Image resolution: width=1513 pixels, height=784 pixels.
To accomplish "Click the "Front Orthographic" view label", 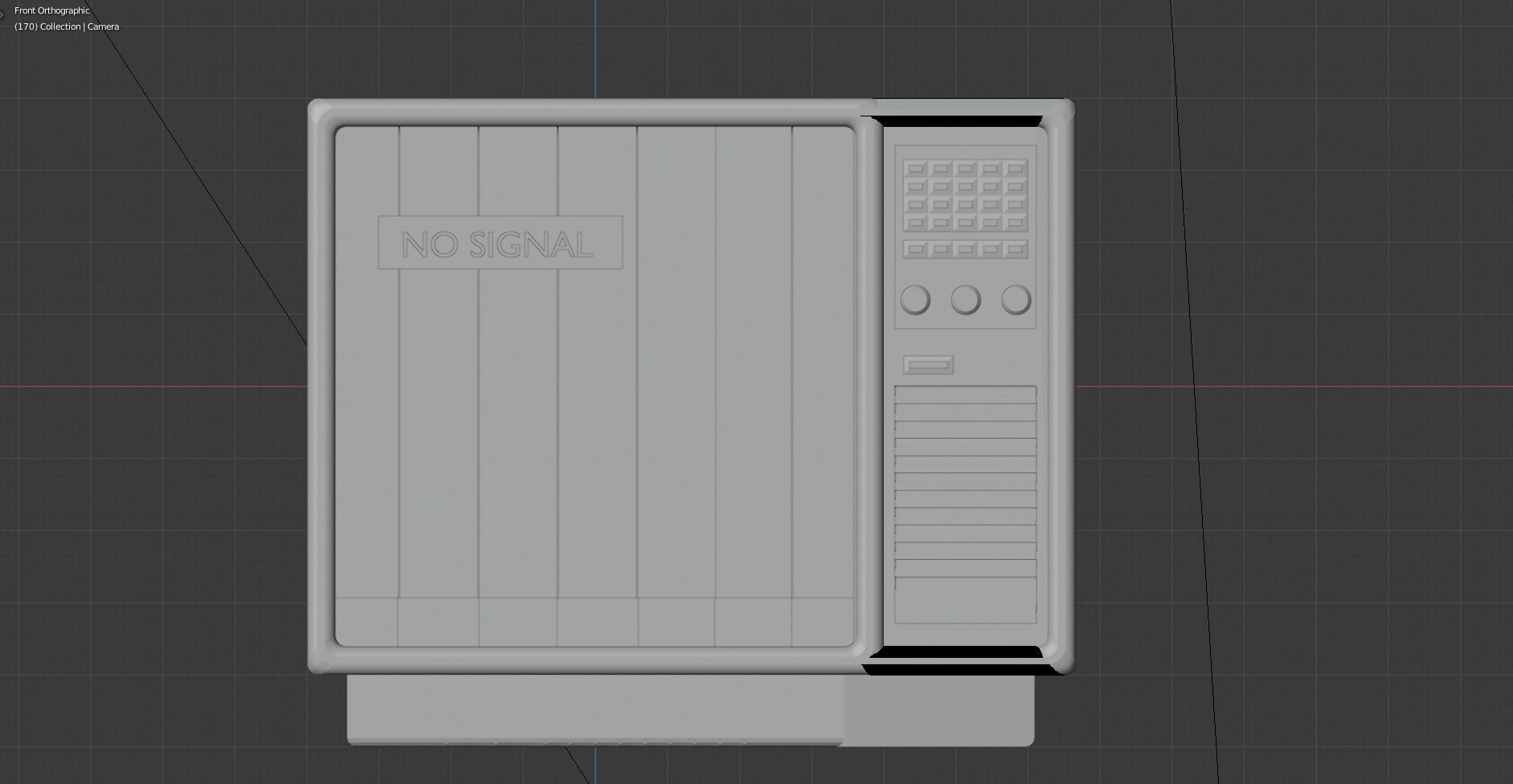I will click(x=52, y=10).
